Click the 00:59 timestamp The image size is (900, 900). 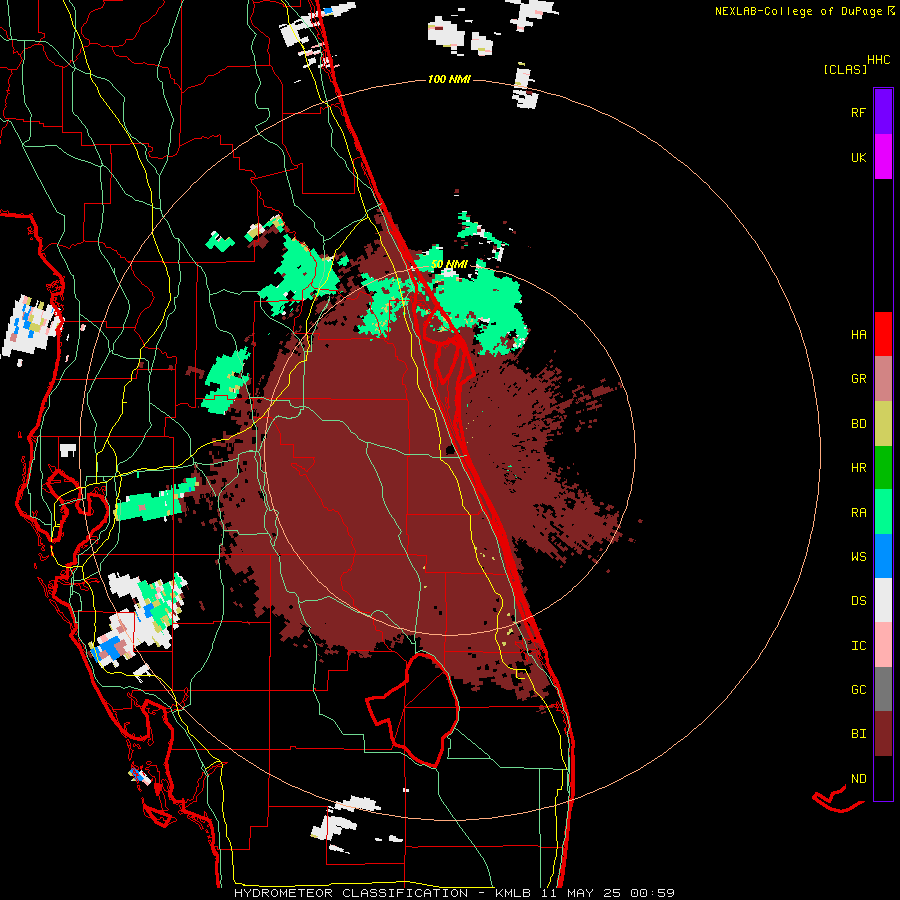(x=653, y=893)
